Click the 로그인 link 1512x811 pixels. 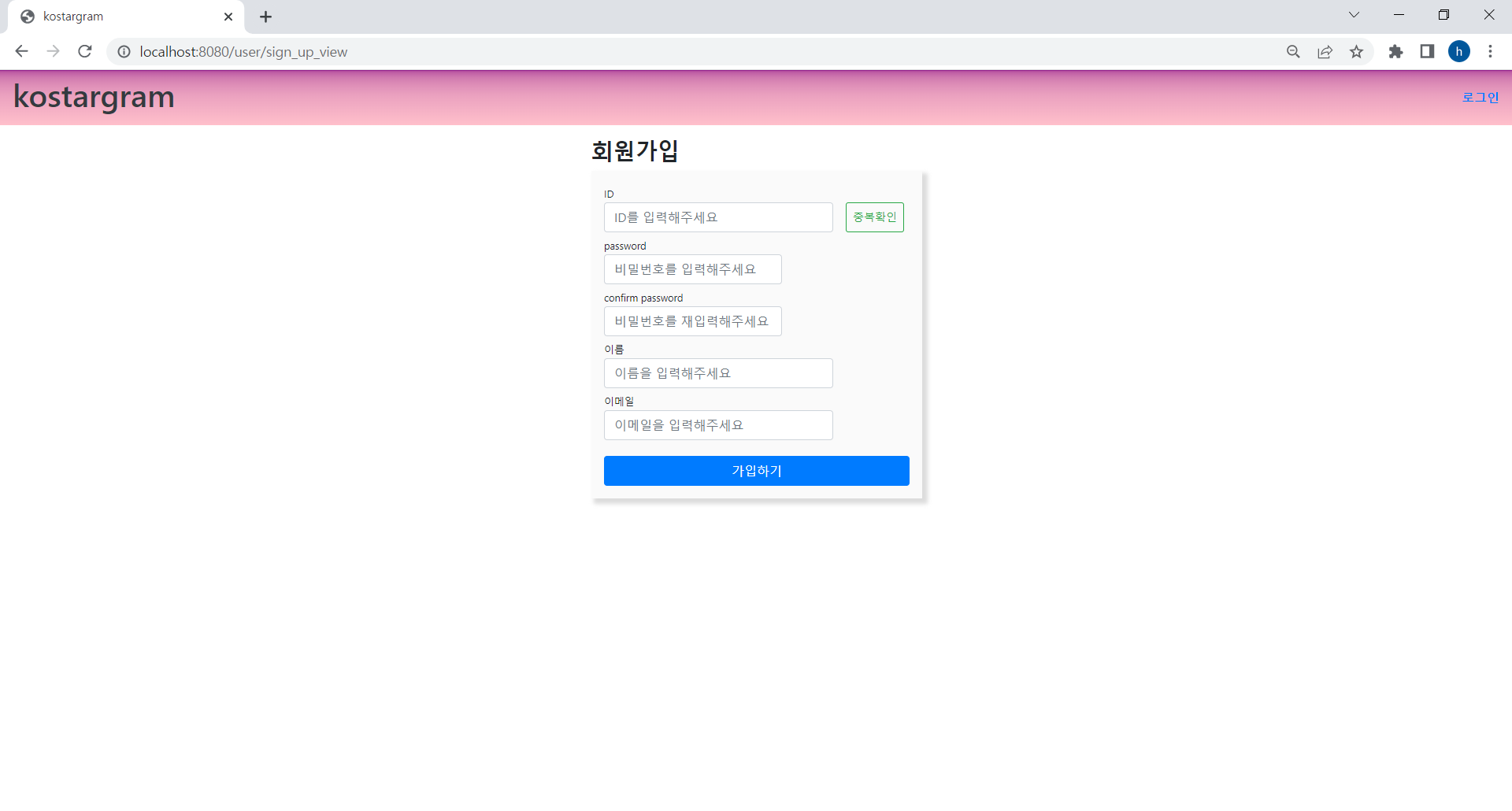(1480, 98)
